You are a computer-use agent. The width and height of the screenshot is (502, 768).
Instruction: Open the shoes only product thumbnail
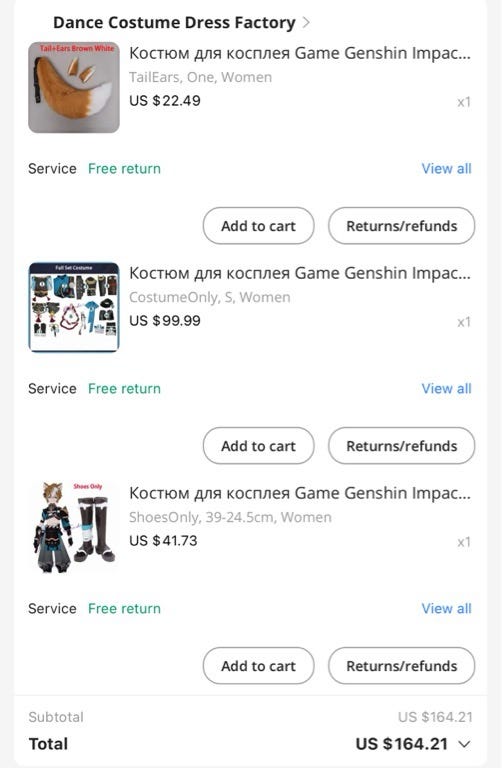click(74, 527)
